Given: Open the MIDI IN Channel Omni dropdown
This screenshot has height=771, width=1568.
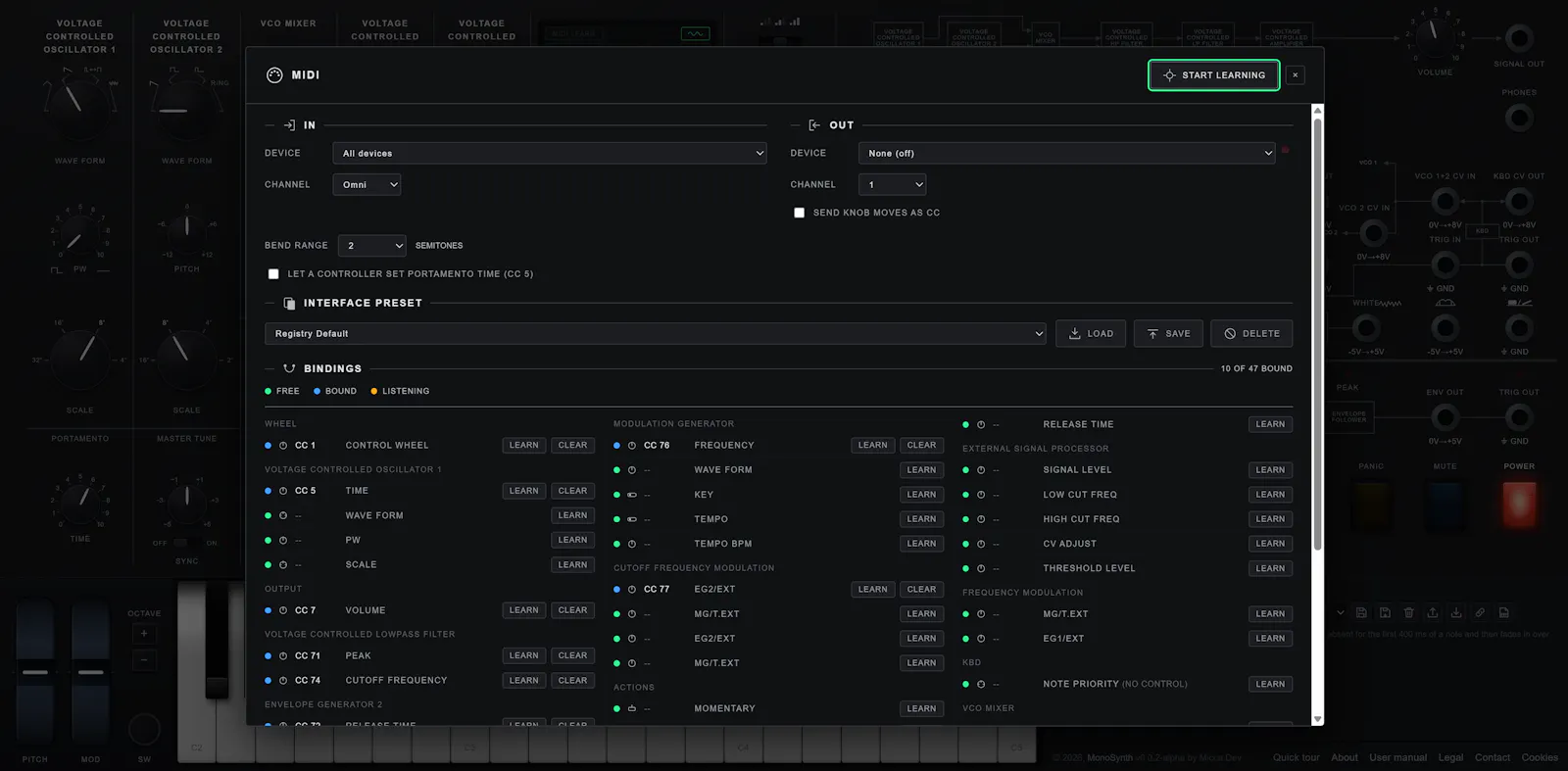Looking at the screenshot, I should tap(367, 185).
